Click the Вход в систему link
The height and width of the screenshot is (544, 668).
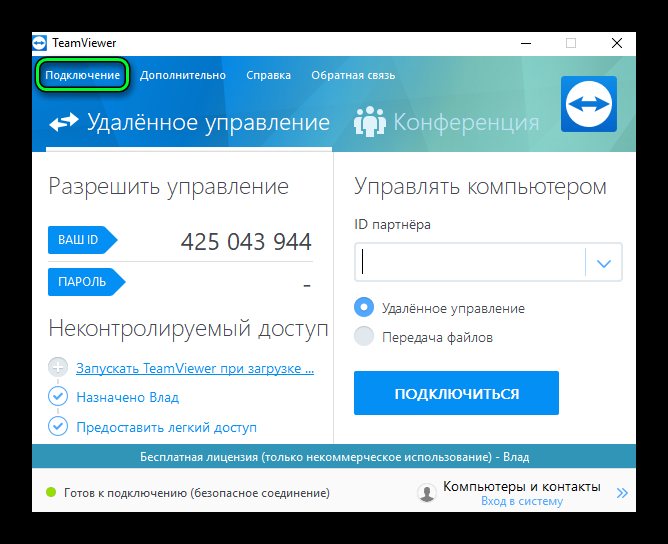(x=522, y=501)
